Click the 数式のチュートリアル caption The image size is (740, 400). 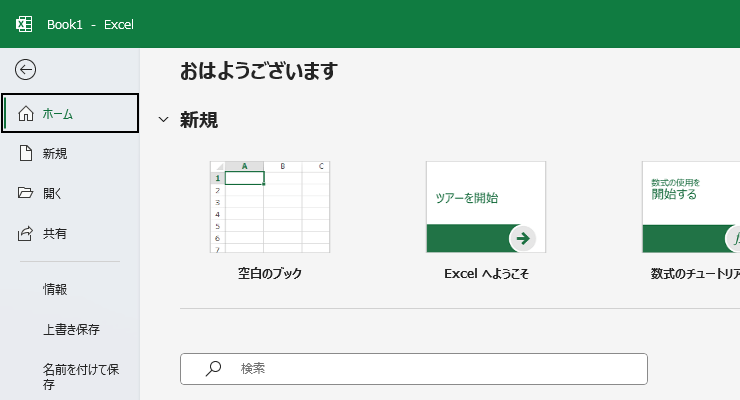pyautogui.click(x=695, y=274)
